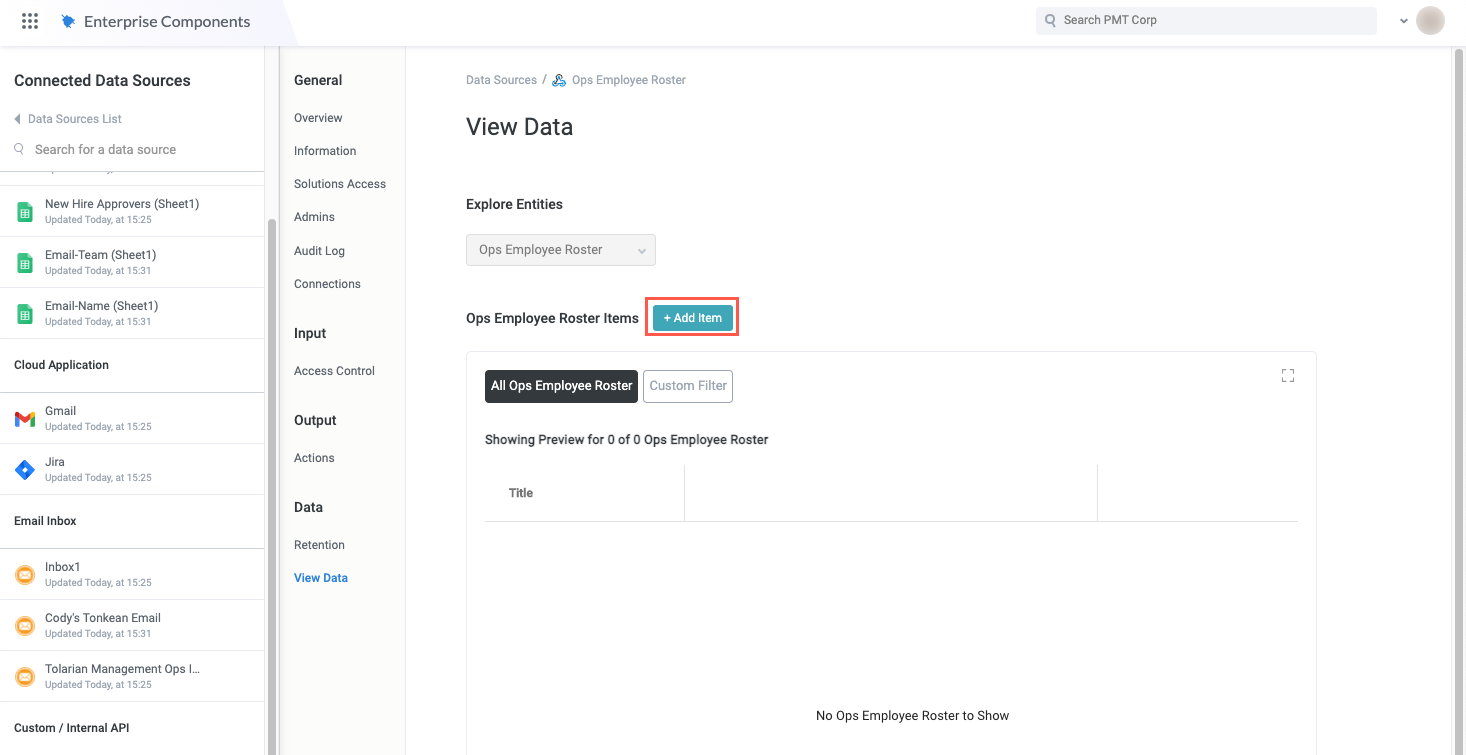
Task: Click the Gmail data source icon
Action: point(25,418)
